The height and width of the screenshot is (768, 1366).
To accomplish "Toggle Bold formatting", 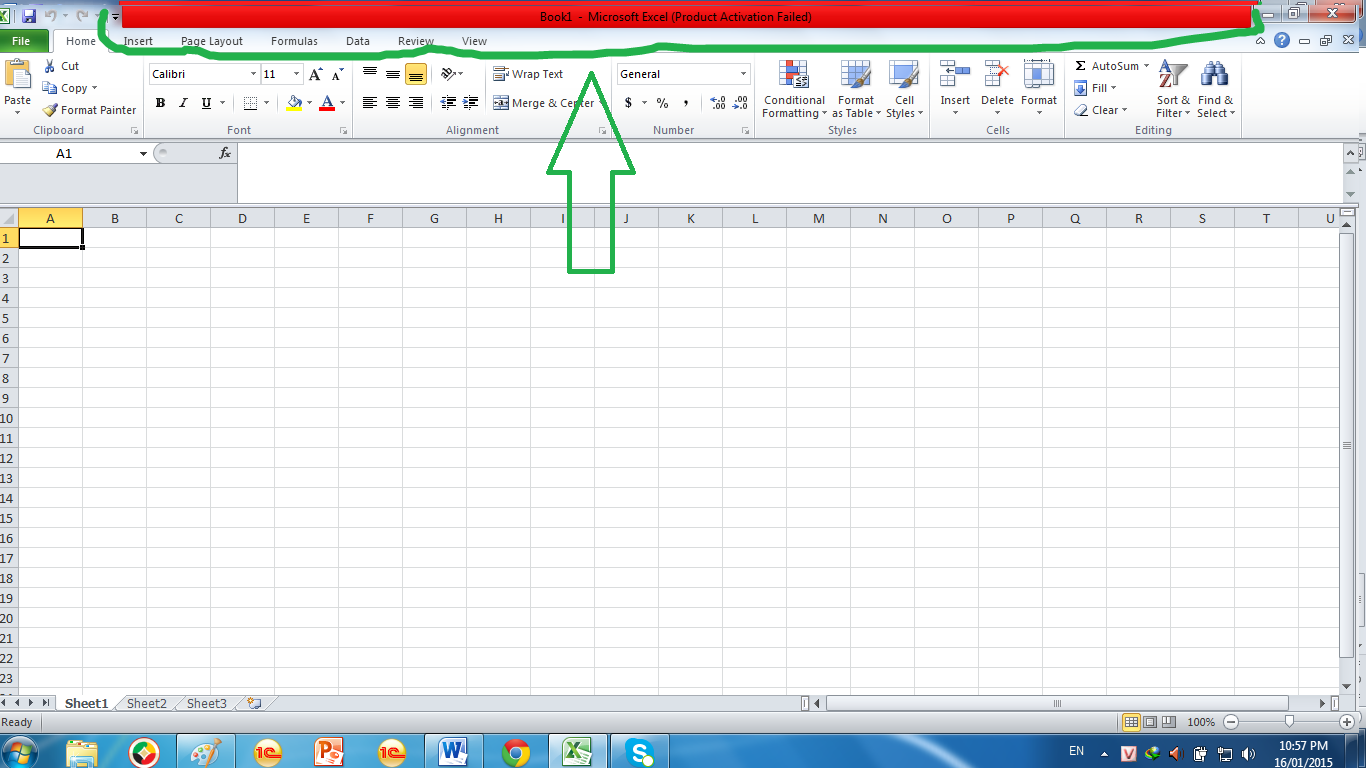I will coord(160,103).
